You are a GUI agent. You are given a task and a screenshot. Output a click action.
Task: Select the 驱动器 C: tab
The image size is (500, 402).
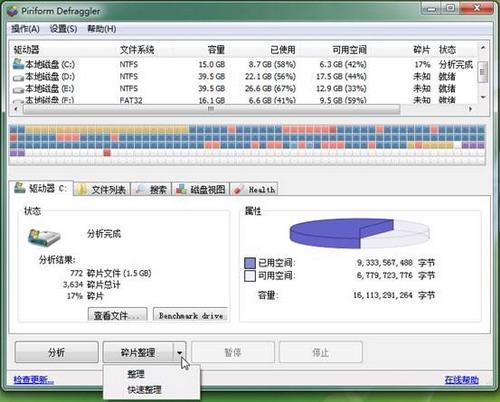41,188
